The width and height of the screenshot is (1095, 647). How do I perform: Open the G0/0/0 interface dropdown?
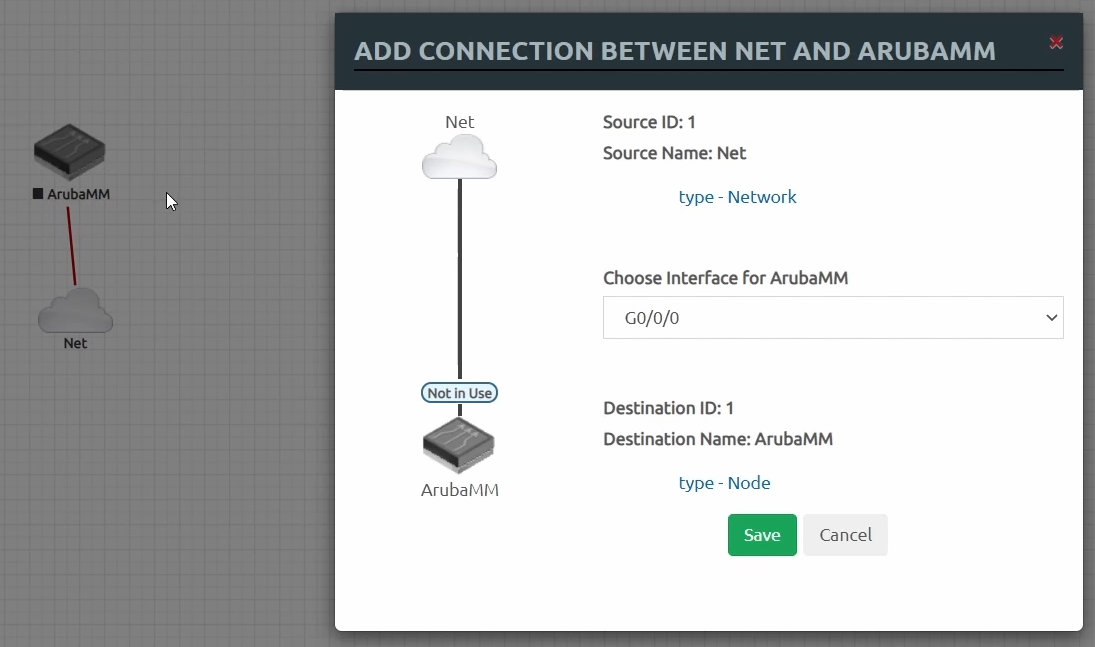click(x=832, y=318)
